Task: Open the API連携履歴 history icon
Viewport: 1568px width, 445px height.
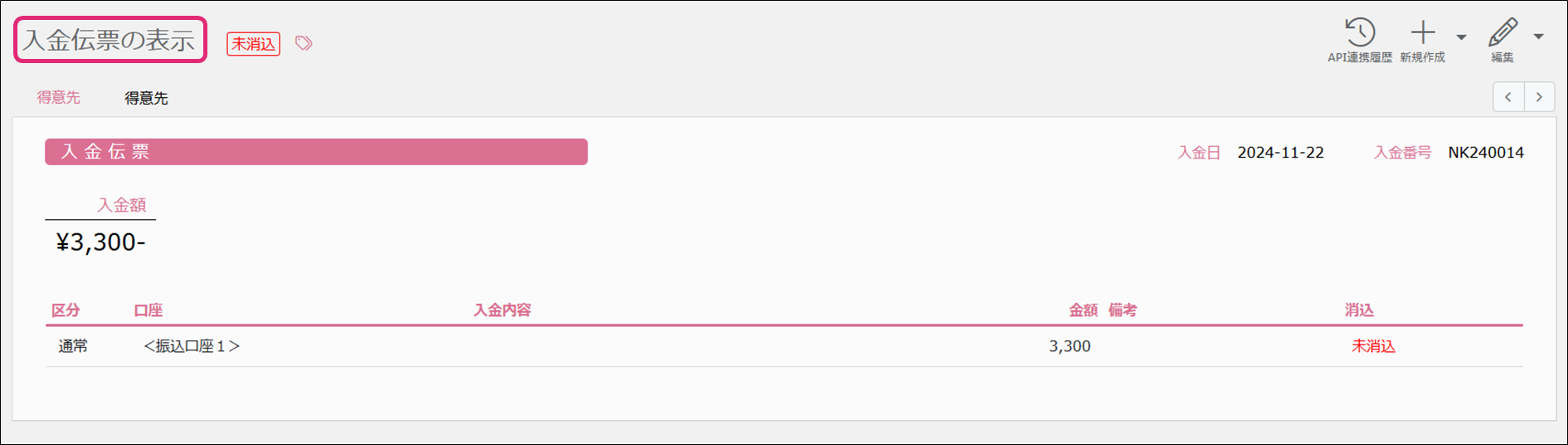Action: [1360, 33]
